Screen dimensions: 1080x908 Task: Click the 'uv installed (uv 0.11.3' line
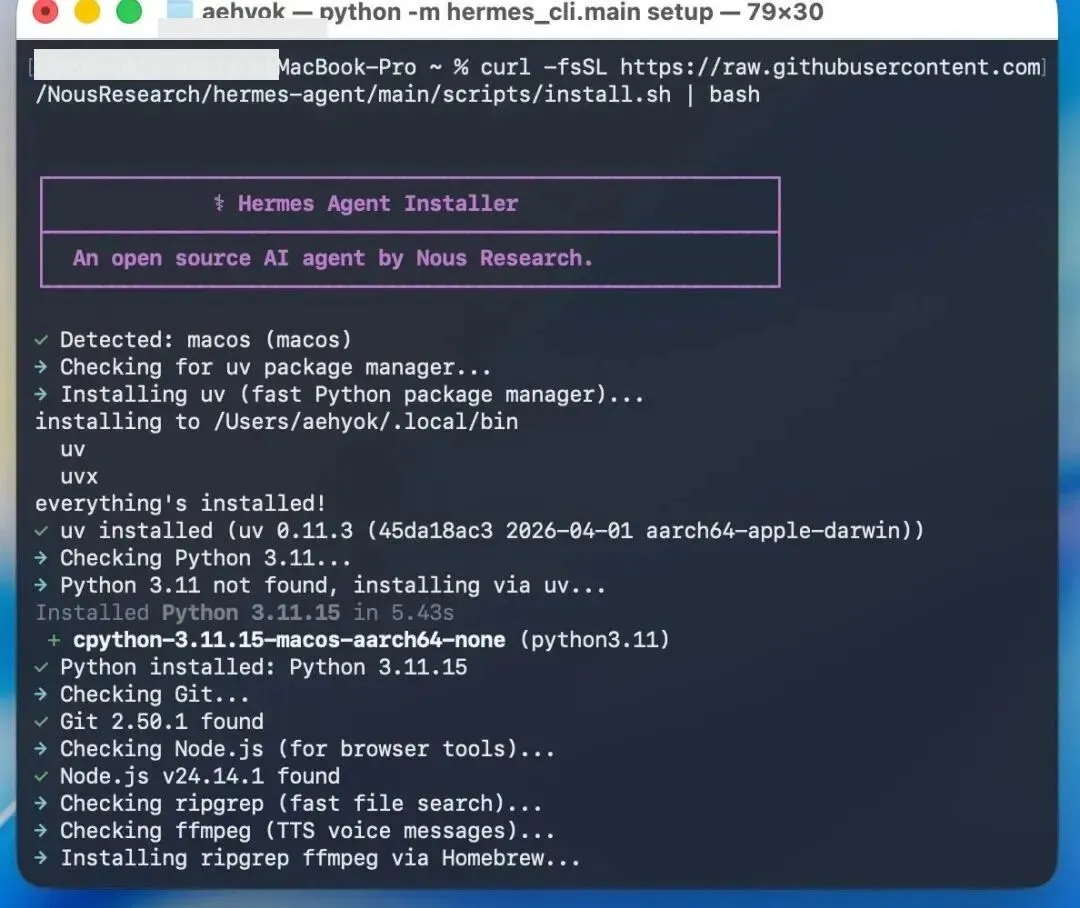coord(492,530)
